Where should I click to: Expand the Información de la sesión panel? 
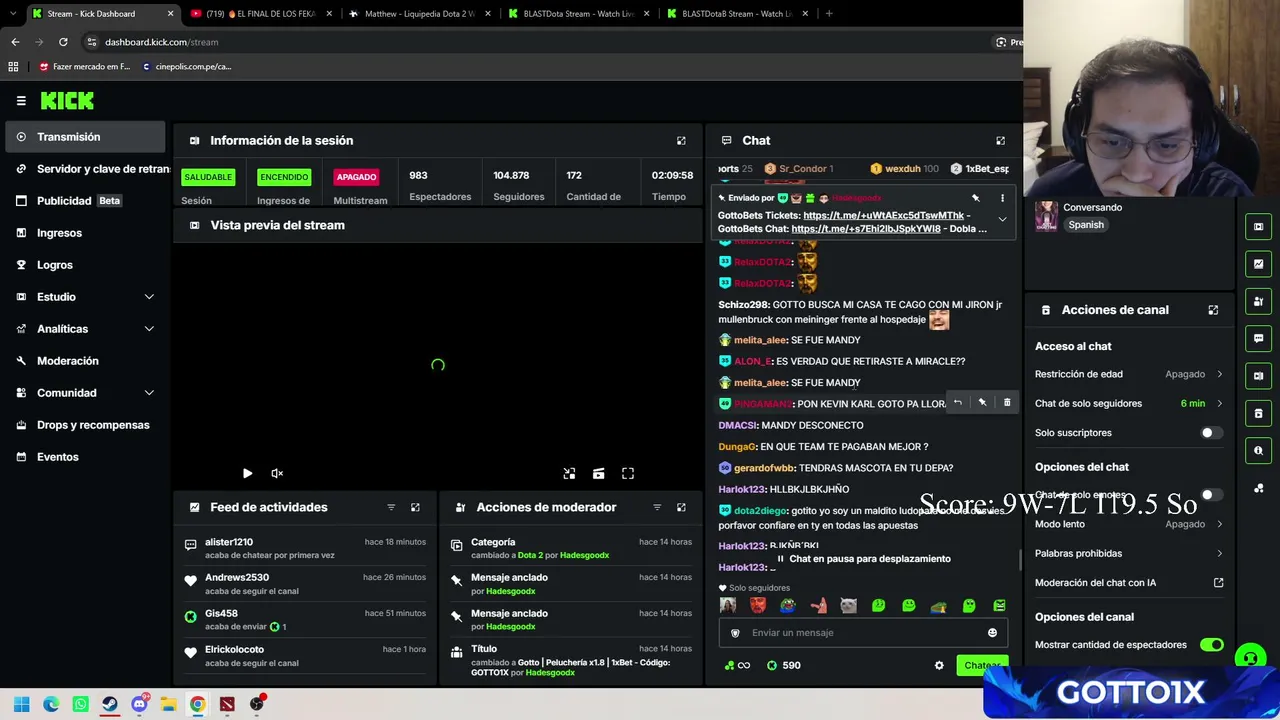pos(681,141)
